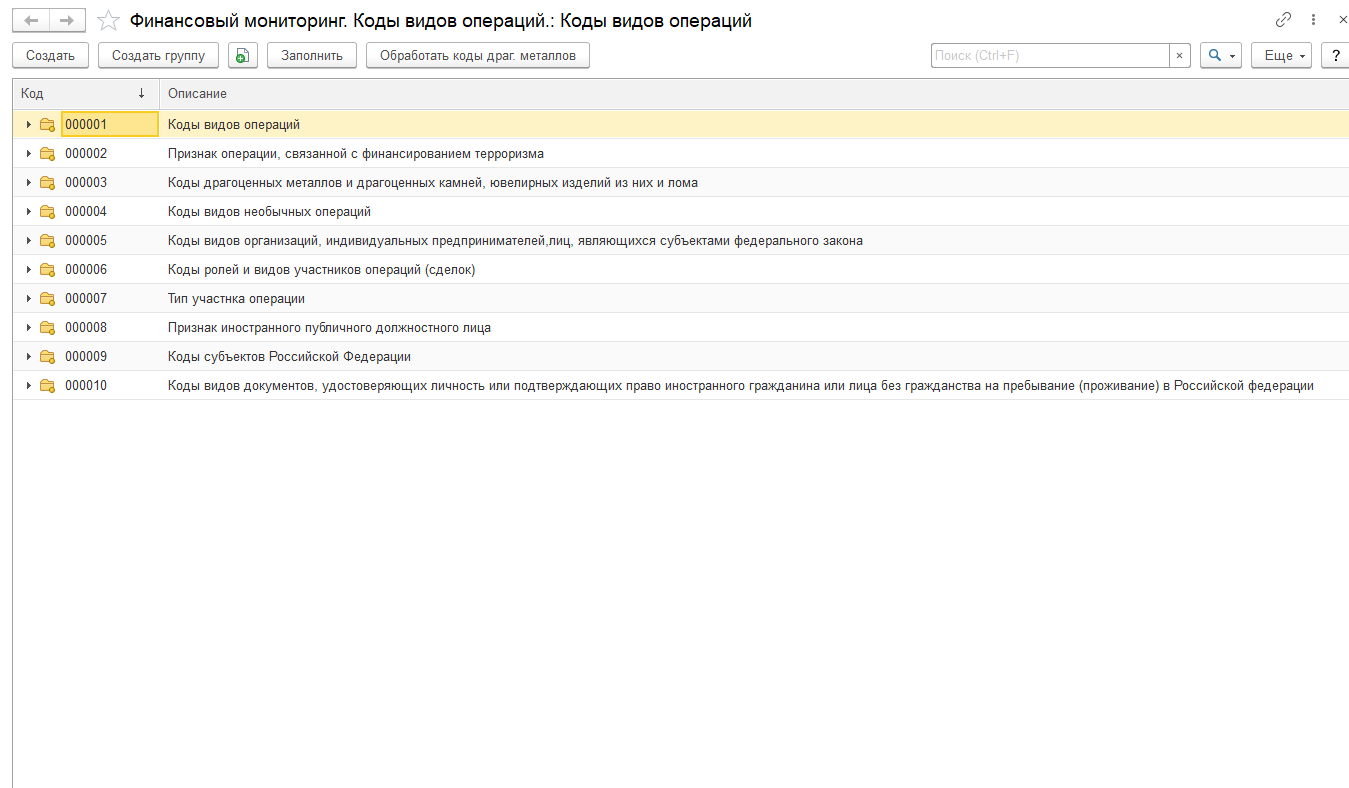Select row Признак иностранного публичного должностного лица
Image resolution: width=1349 pixels, height=788 pixels.
point(680,328)
